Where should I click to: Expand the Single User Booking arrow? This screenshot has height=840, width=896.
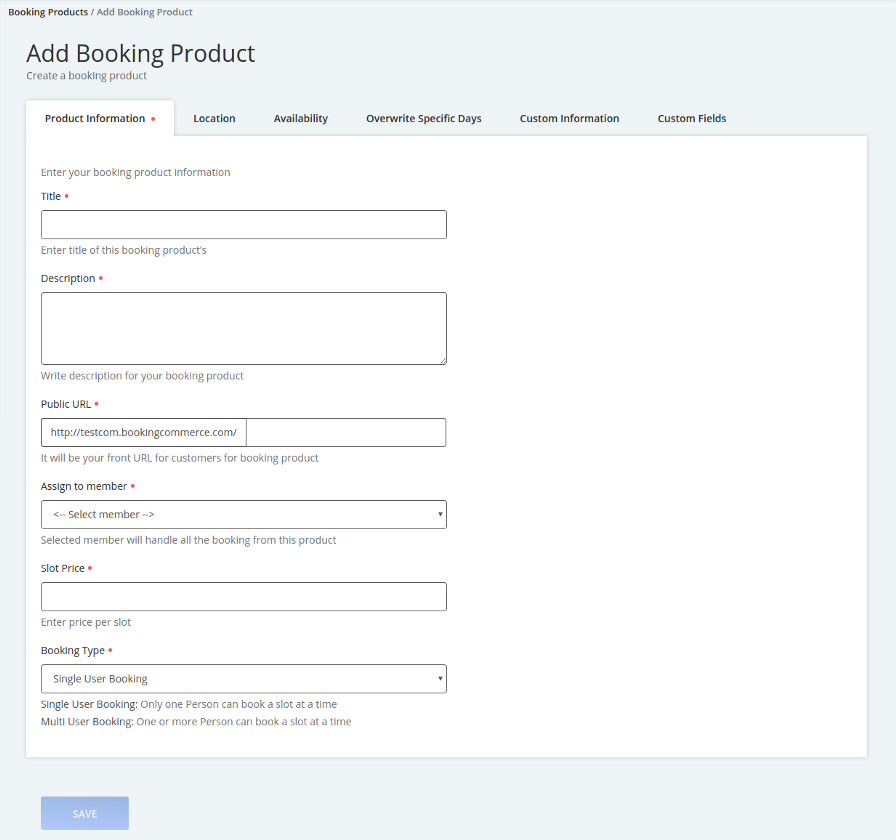(440, 679)
